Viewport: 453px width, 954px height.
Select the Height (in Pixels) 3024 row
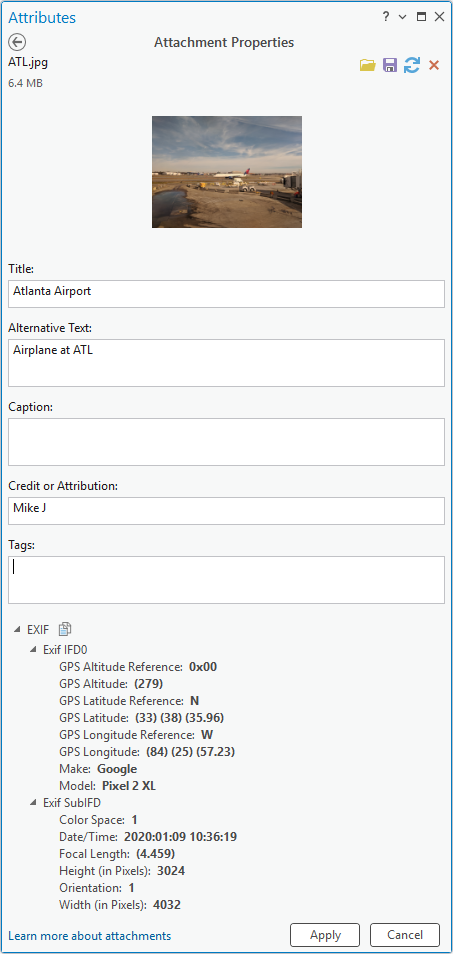[122, 871]
